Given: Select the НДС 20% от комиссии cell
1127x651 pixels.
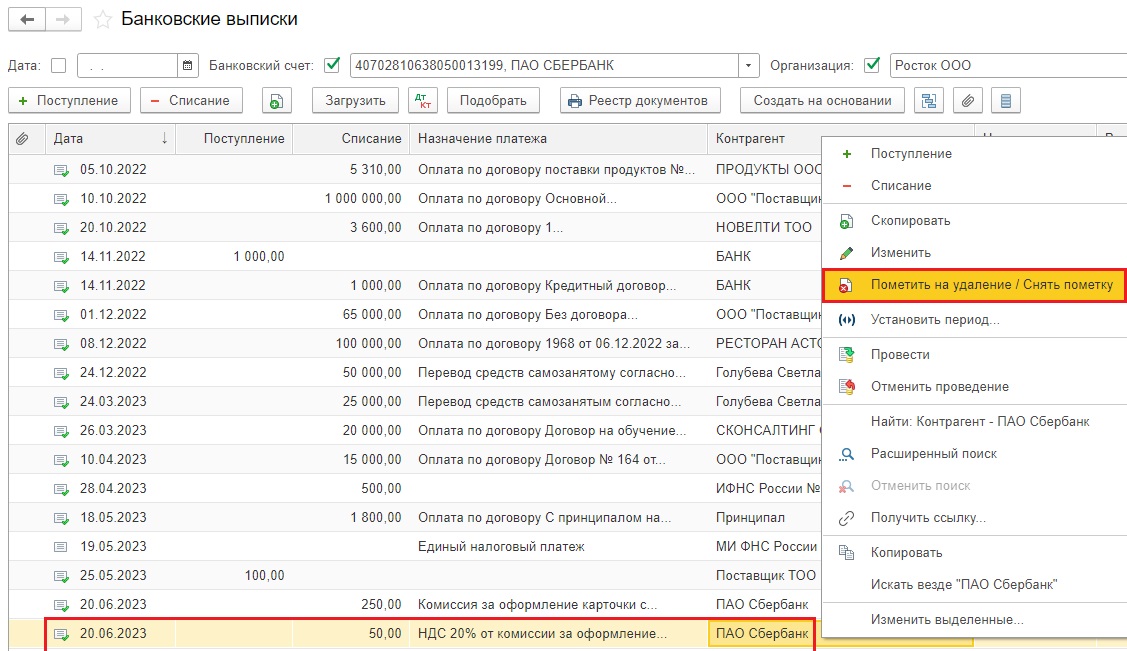Looking at the screenshot, I should coord(558,634).
